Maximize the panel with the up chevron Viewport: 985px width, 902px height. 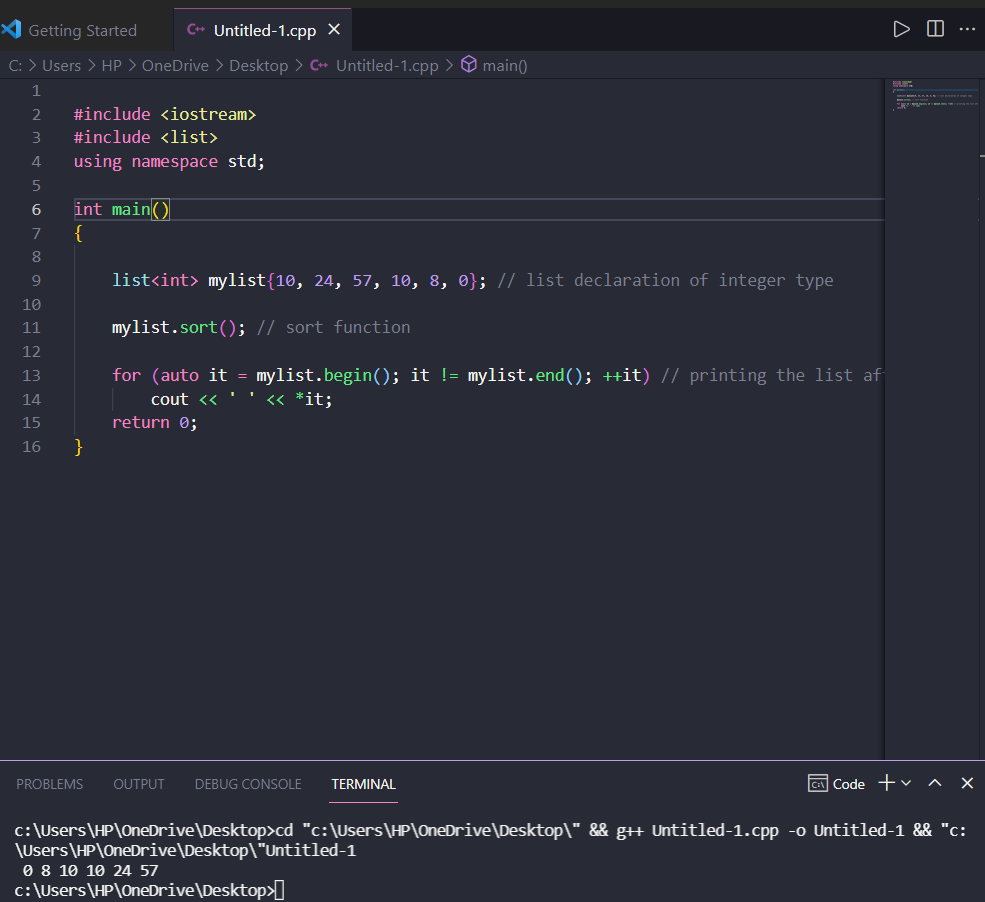(x=935, y=783)
